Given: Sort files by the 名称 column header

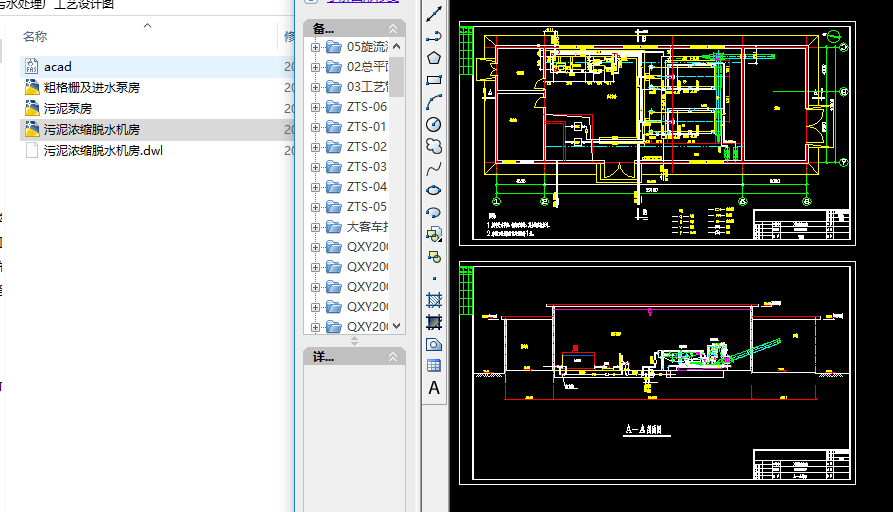Looking at the screenshot, I should coord(35,36).
